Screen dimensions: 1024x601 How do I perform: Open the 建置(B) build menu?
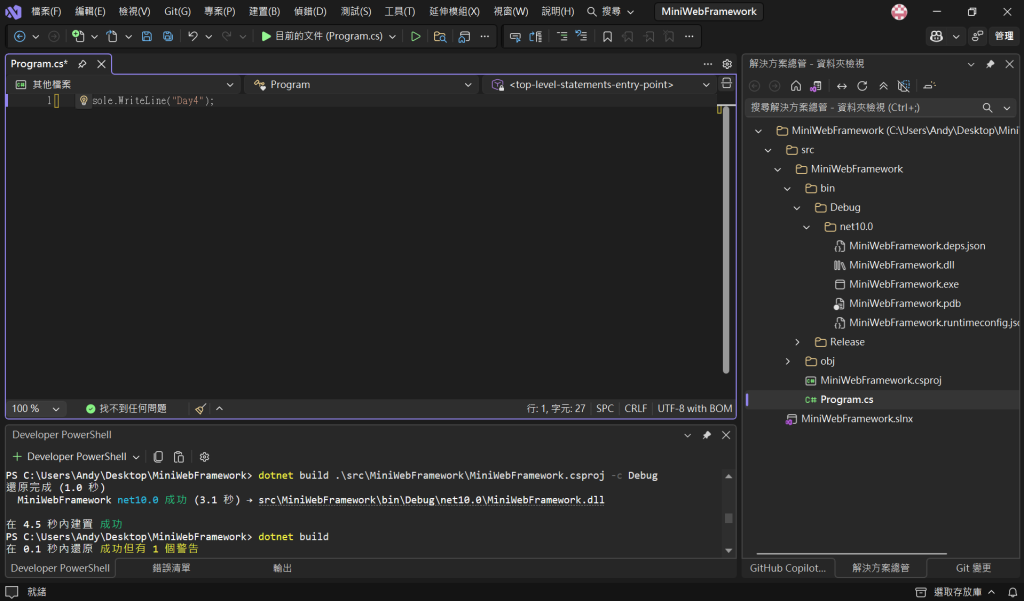pos(264,12)
